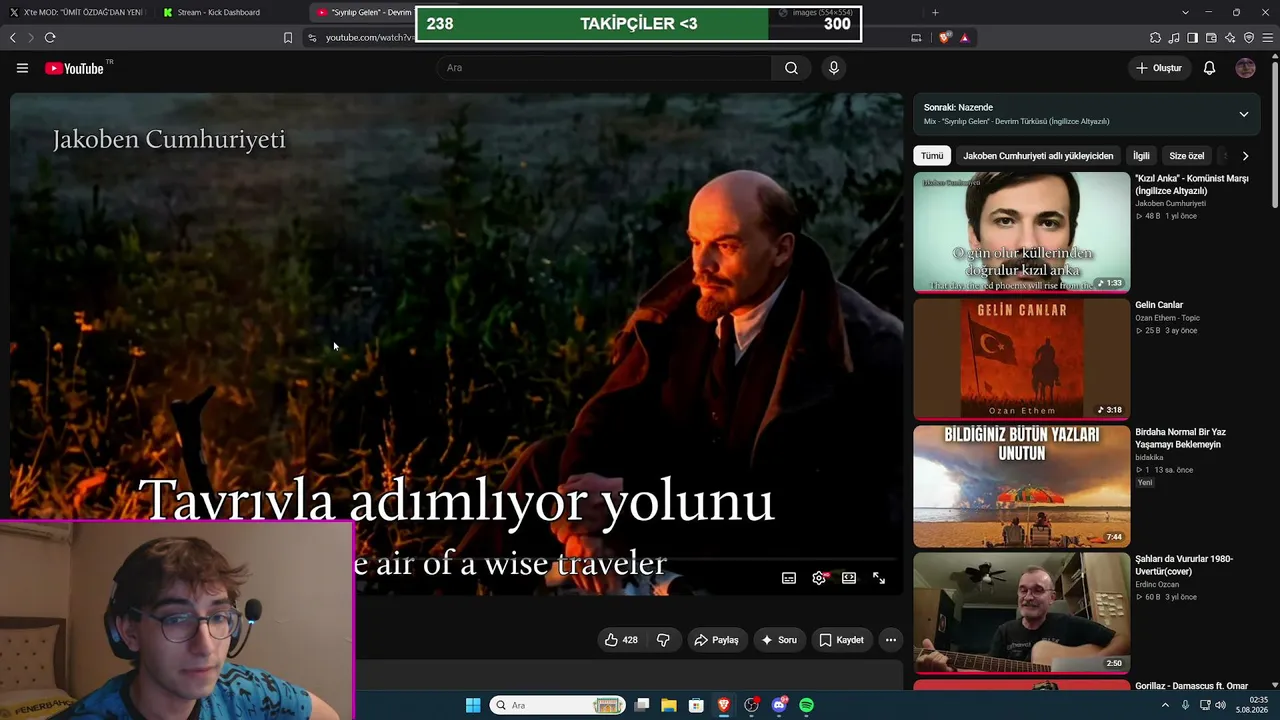Click the Oluştur create button
This screenshot has width=1280, height=720.
(x=1160, y=68)
